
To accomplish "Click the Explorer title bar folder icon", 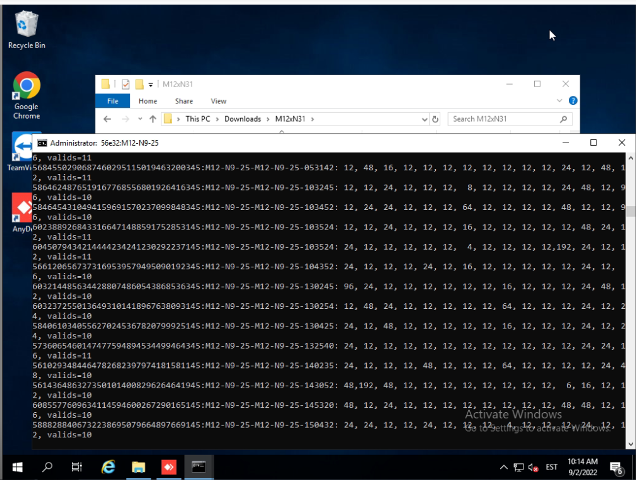I will [x=105, y=84].
